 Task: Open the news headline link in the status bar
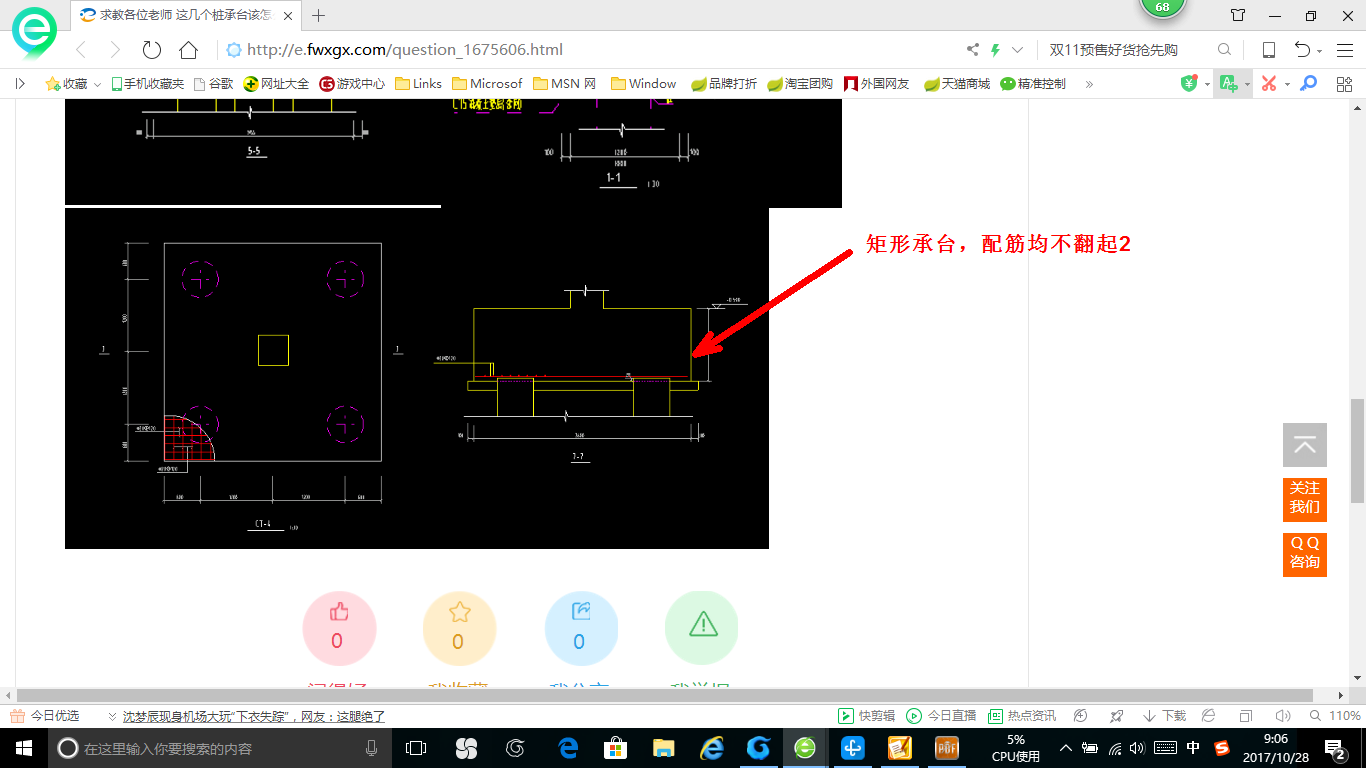[x=253, y=716]
